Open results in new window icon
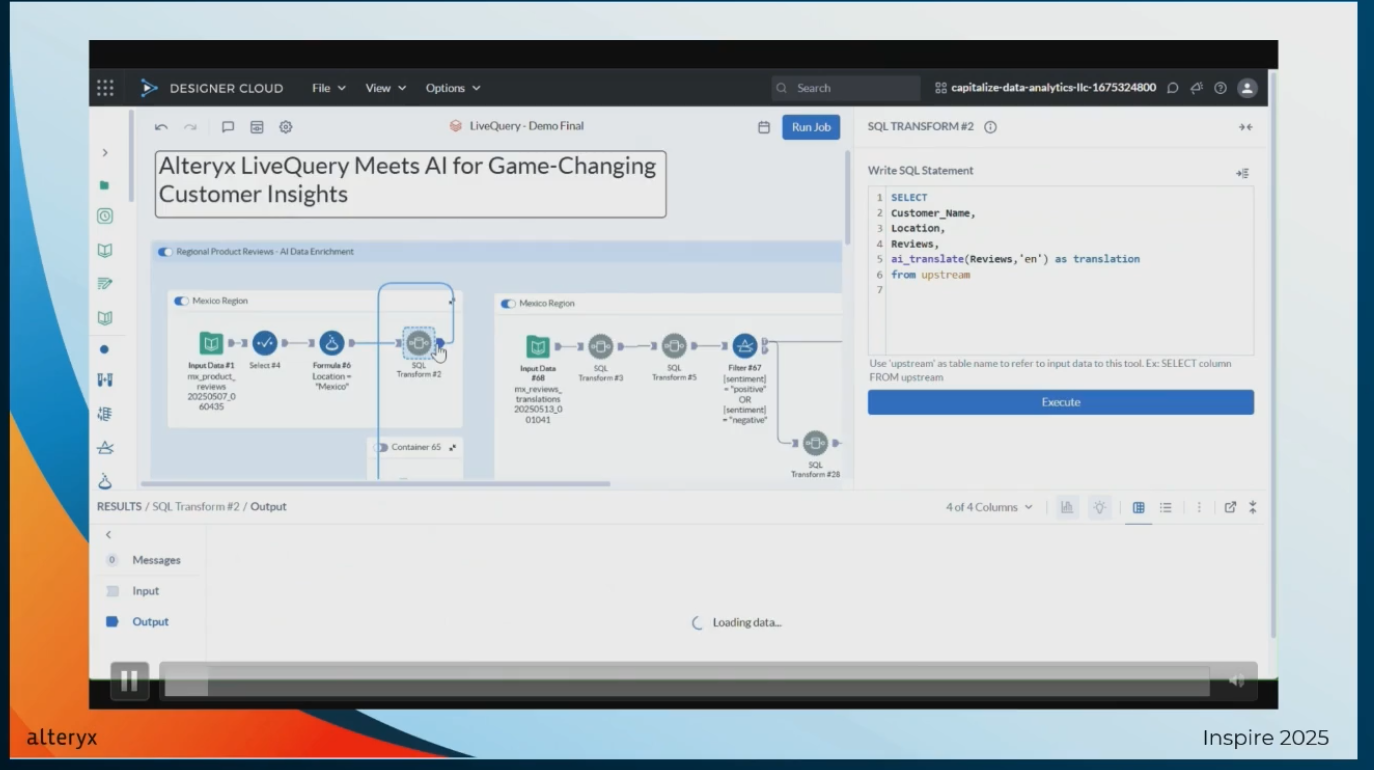1374x770 pixels. (1230, 508)
